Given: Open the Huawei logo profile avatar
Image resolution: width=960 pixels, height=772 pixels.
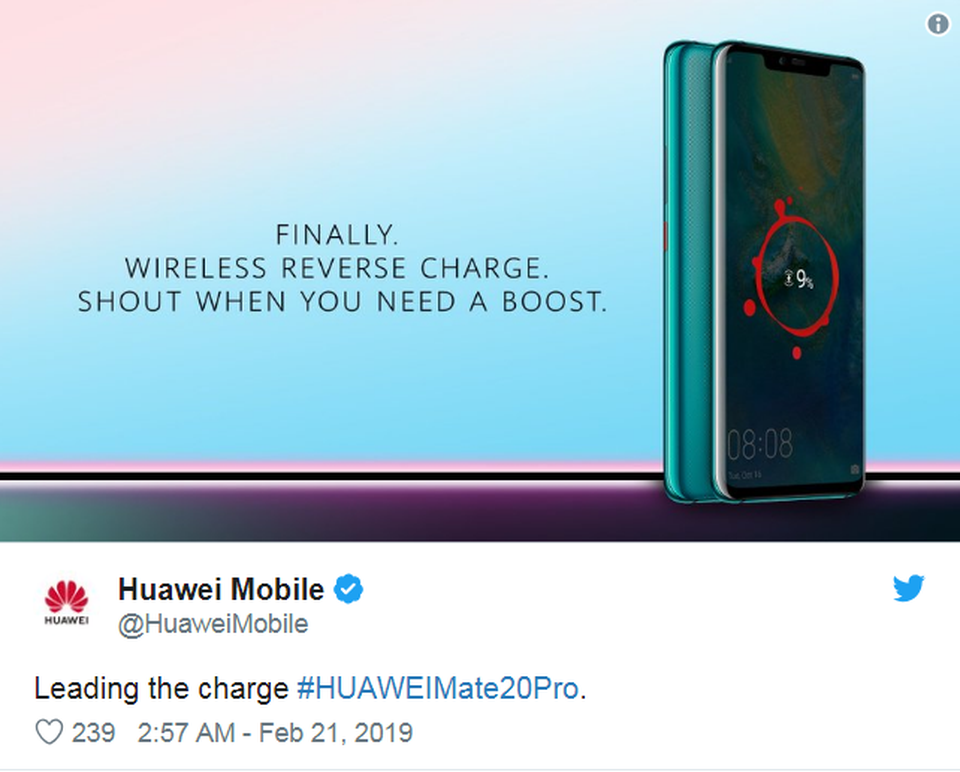Looking at the screenshot, I should [x=66, y=604].
